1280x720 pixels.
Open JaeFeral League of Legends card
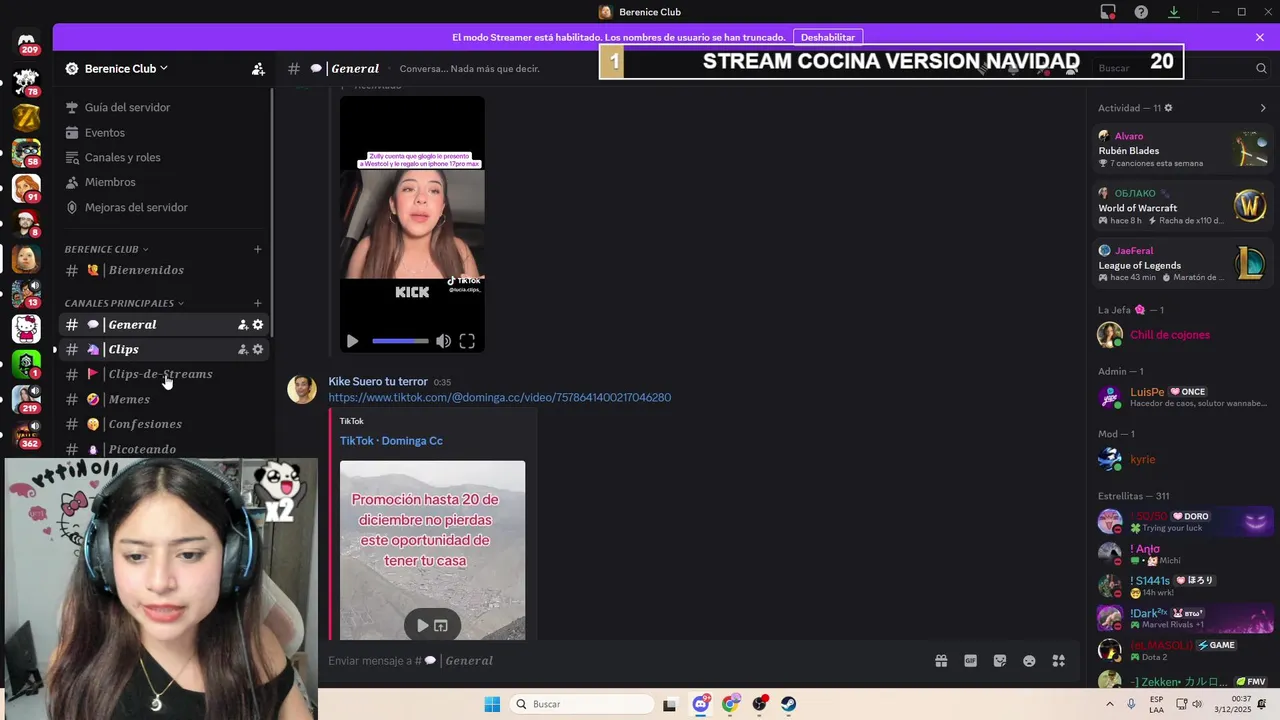click(x=1183, y=264)
